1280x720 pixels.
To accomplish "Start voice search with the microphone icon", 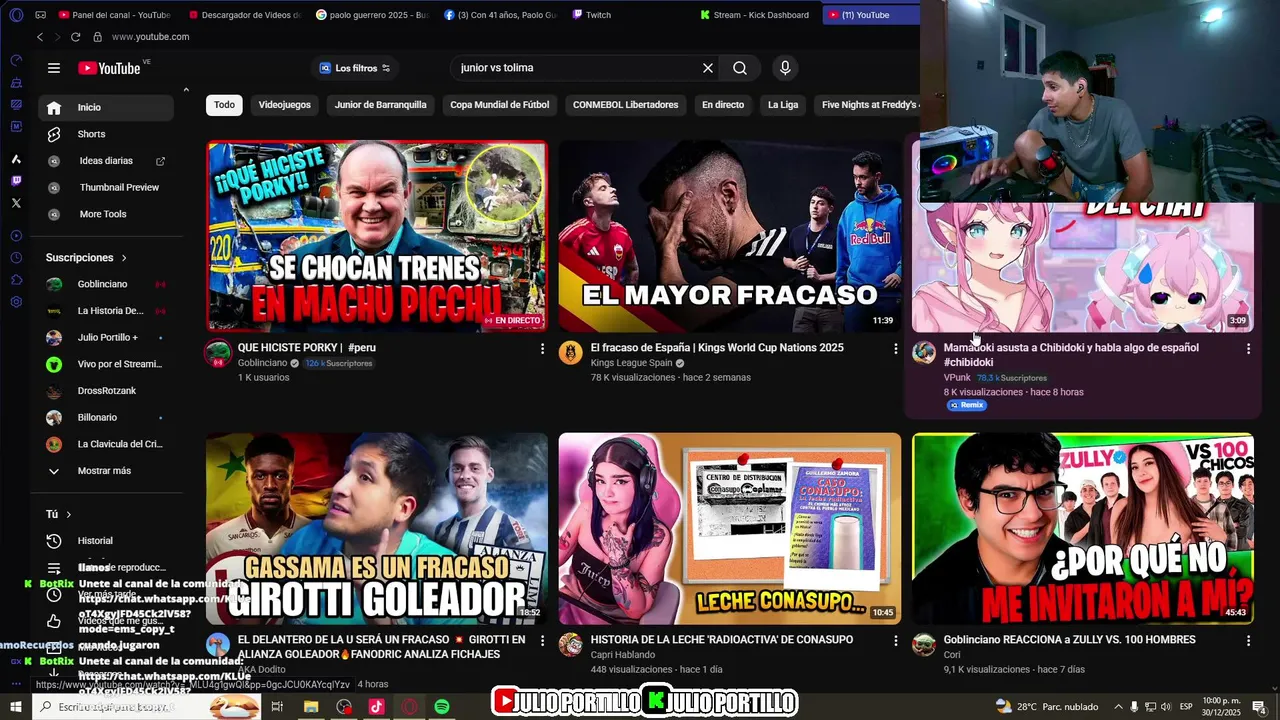I will (785, 68).
